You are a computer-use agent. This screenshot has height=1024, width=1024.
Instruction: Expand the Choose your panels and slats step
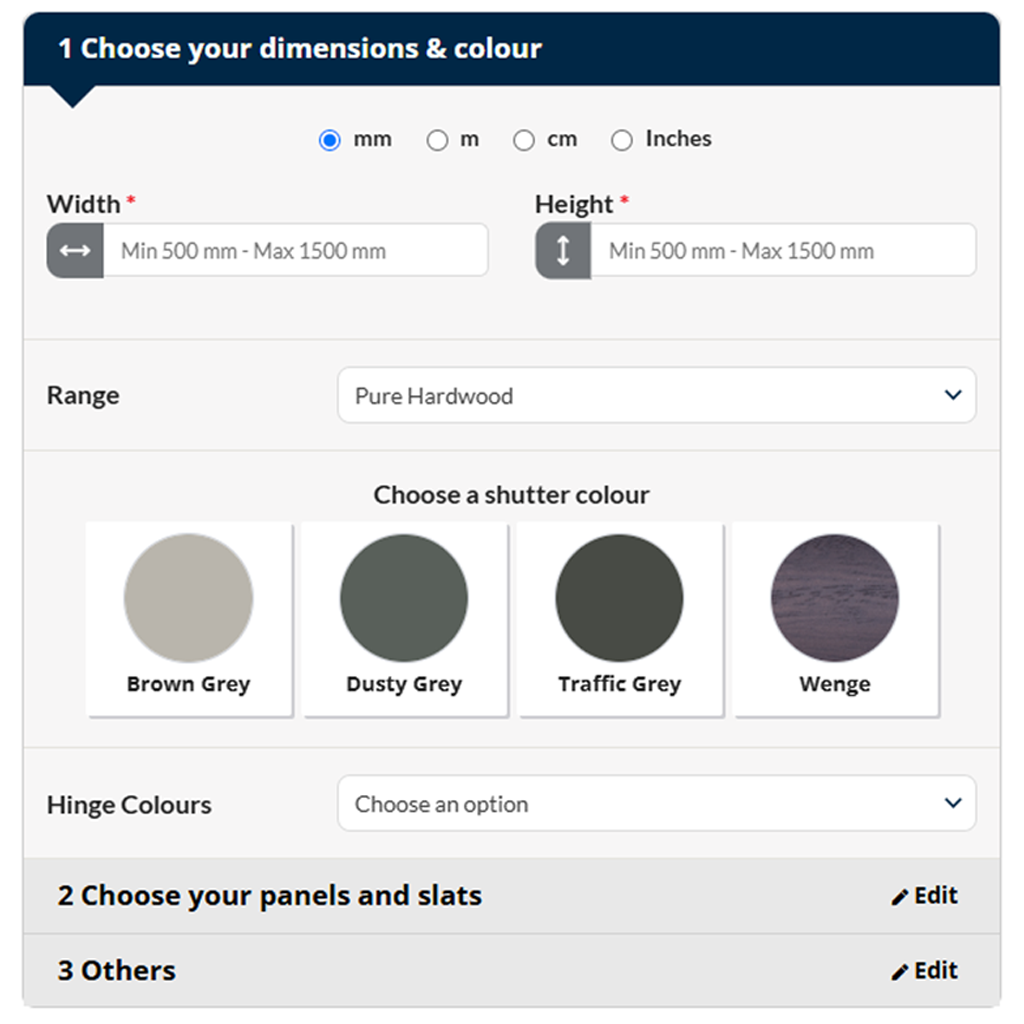(270, 896)
